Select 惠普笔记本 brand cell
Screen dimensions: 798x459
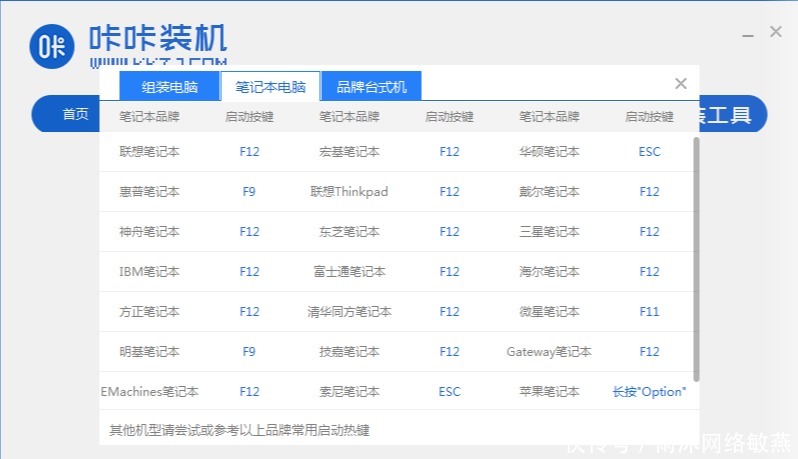tap(149, 191)
